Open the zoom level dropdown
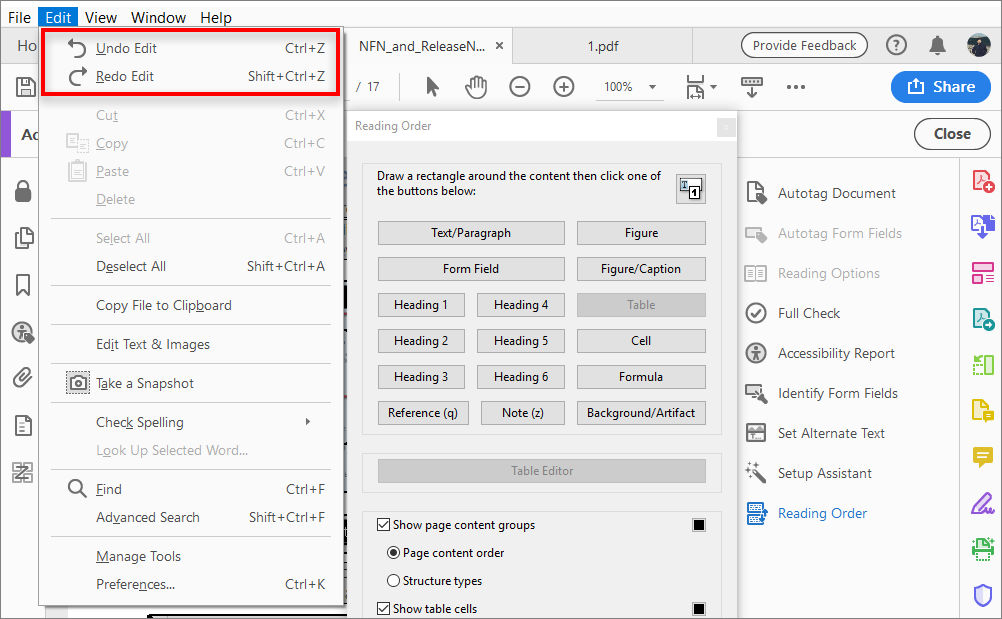The height and width of the screenshot is (619, 1002). (629, 87)
